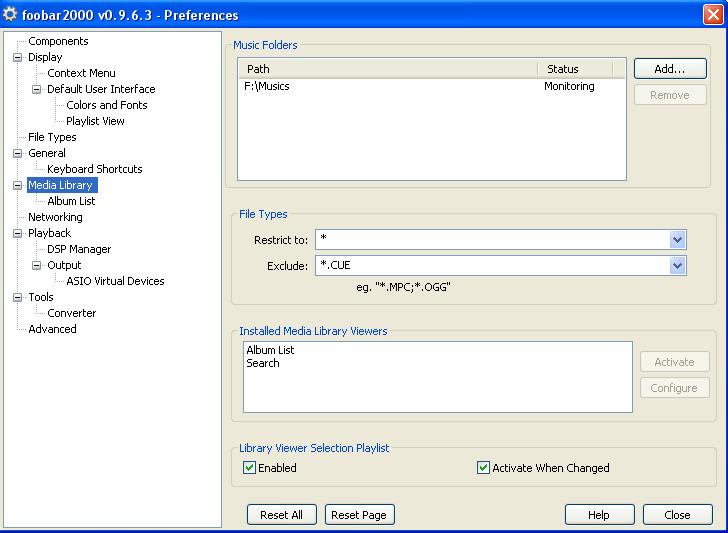Click the Help button
Viewport: 728px width, 533px height.
(599, 515)
